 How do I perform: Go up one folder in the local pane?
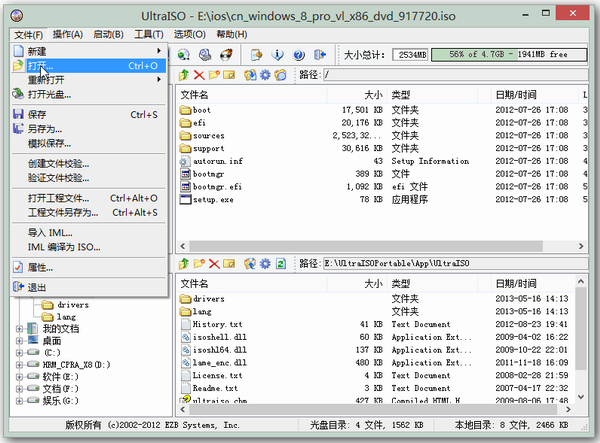click(184, 264)
